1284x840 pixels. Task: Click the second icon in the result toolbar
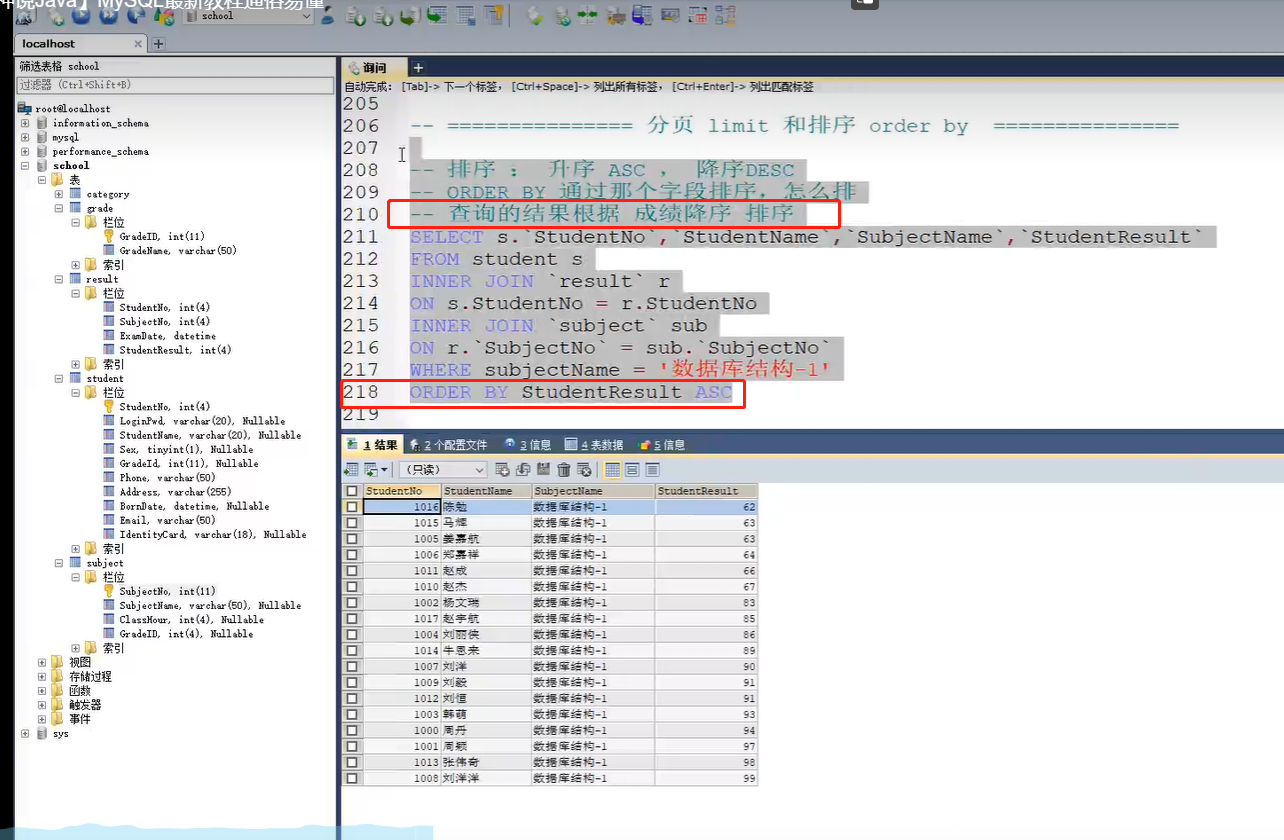[372, 468]
